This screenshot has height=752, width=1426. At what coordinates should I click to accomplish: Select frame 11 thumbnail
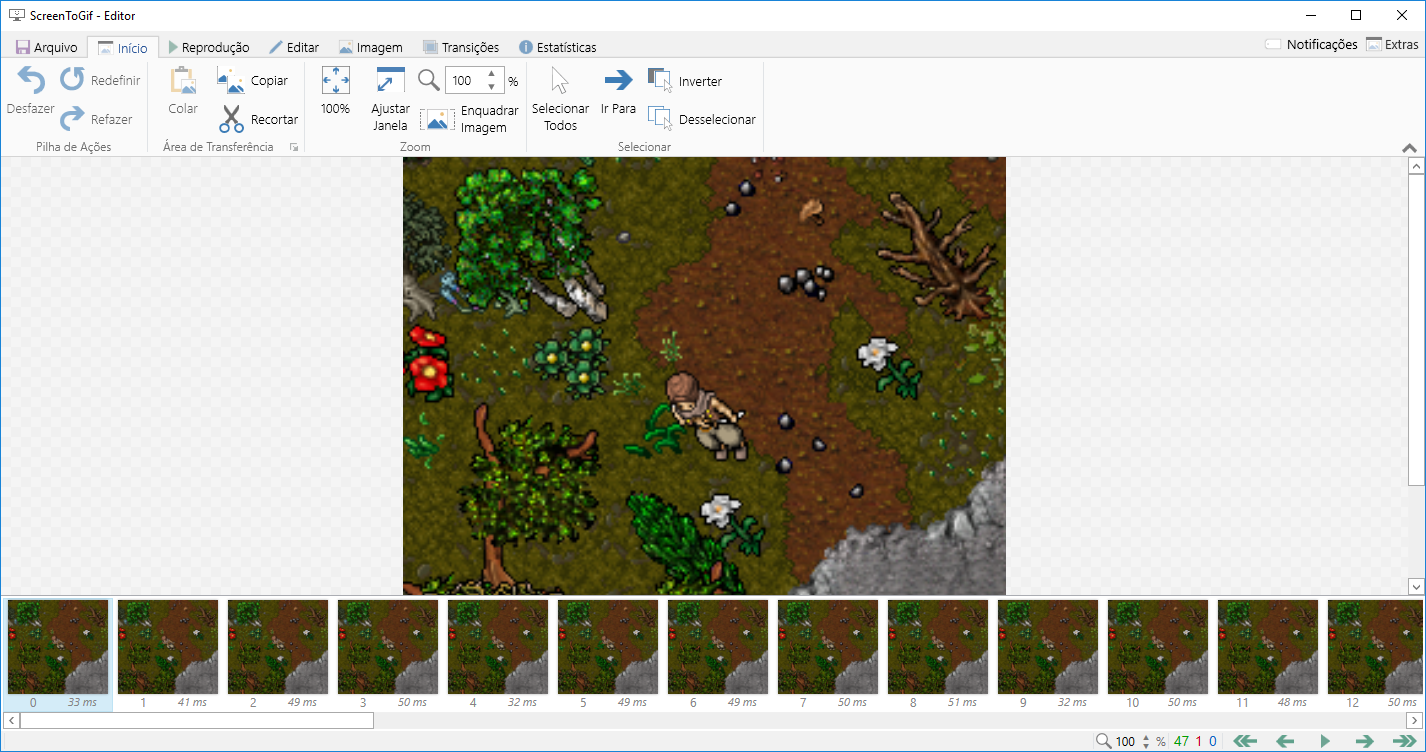click(1268, 647)
